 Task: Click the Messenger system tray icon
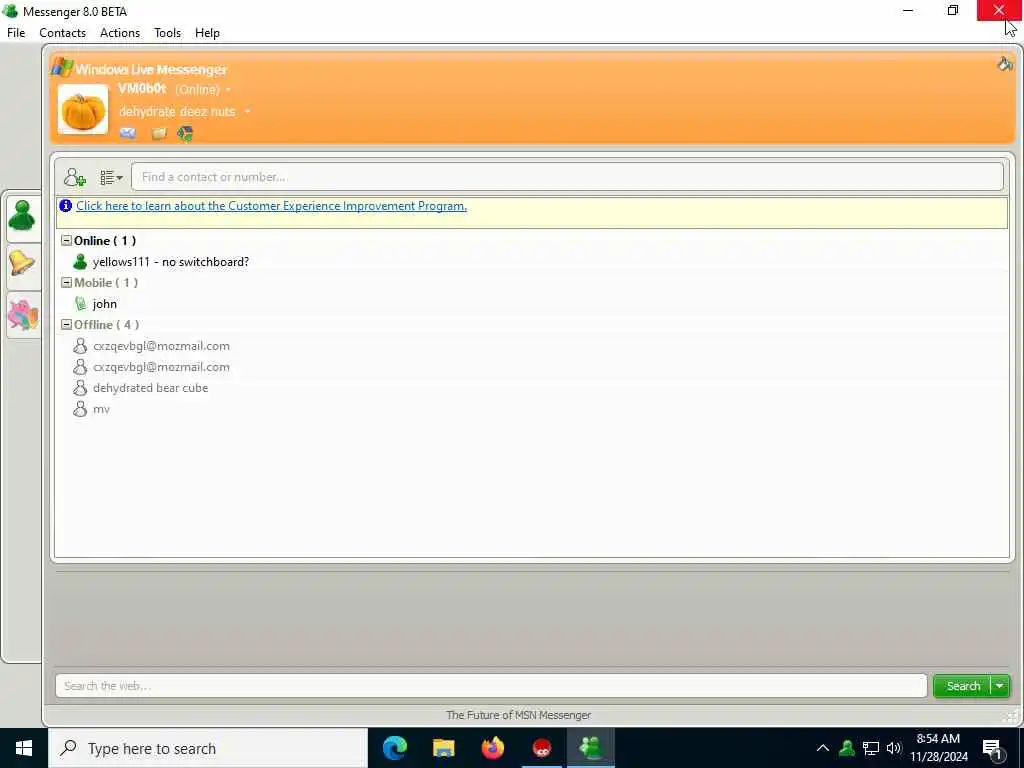point(847,748)
